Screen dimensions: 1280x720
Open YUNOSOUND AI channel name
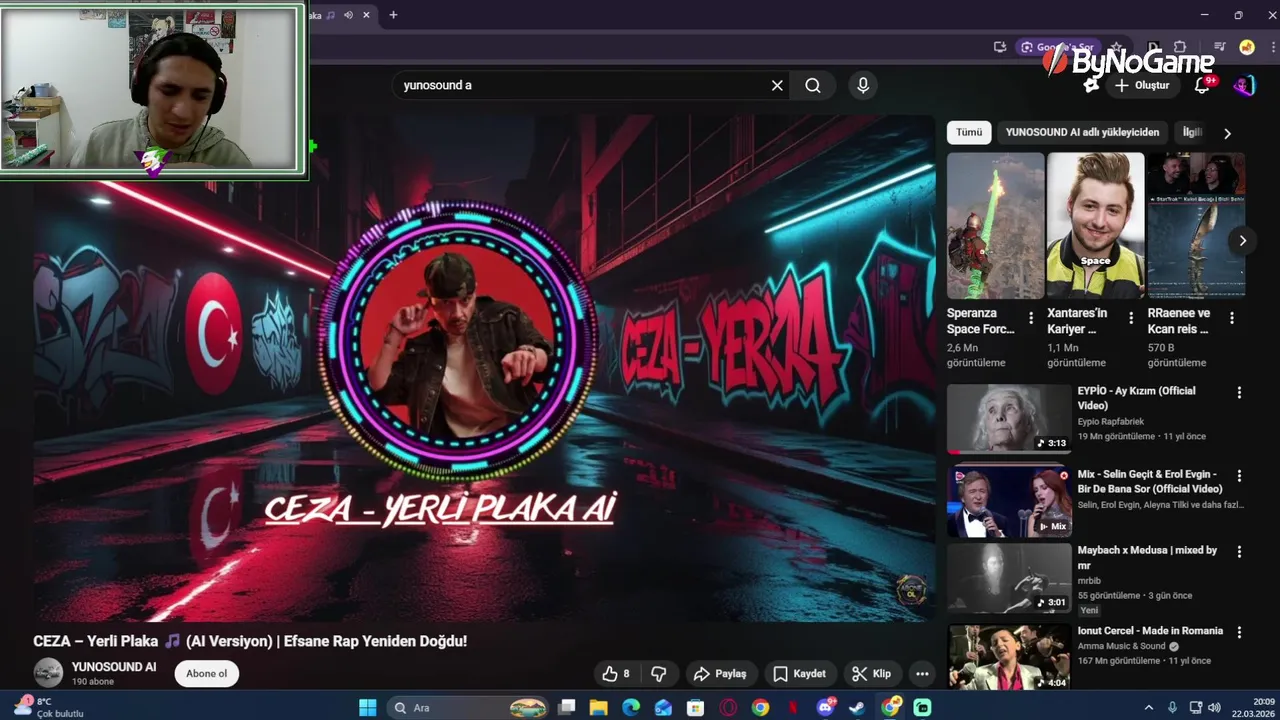114,667
